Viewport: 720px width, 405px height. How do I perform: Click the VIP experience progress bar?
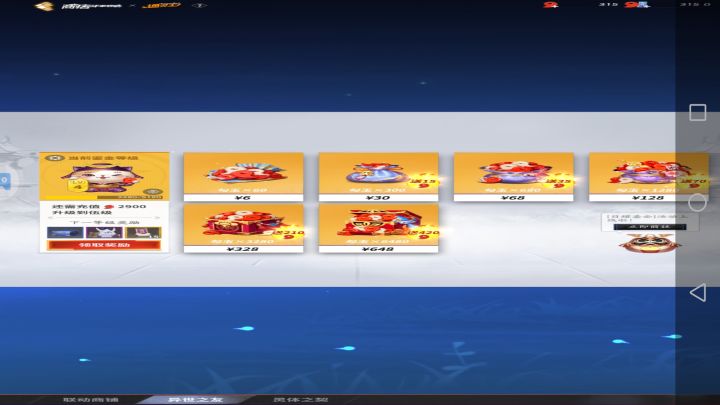click(104, 197)
